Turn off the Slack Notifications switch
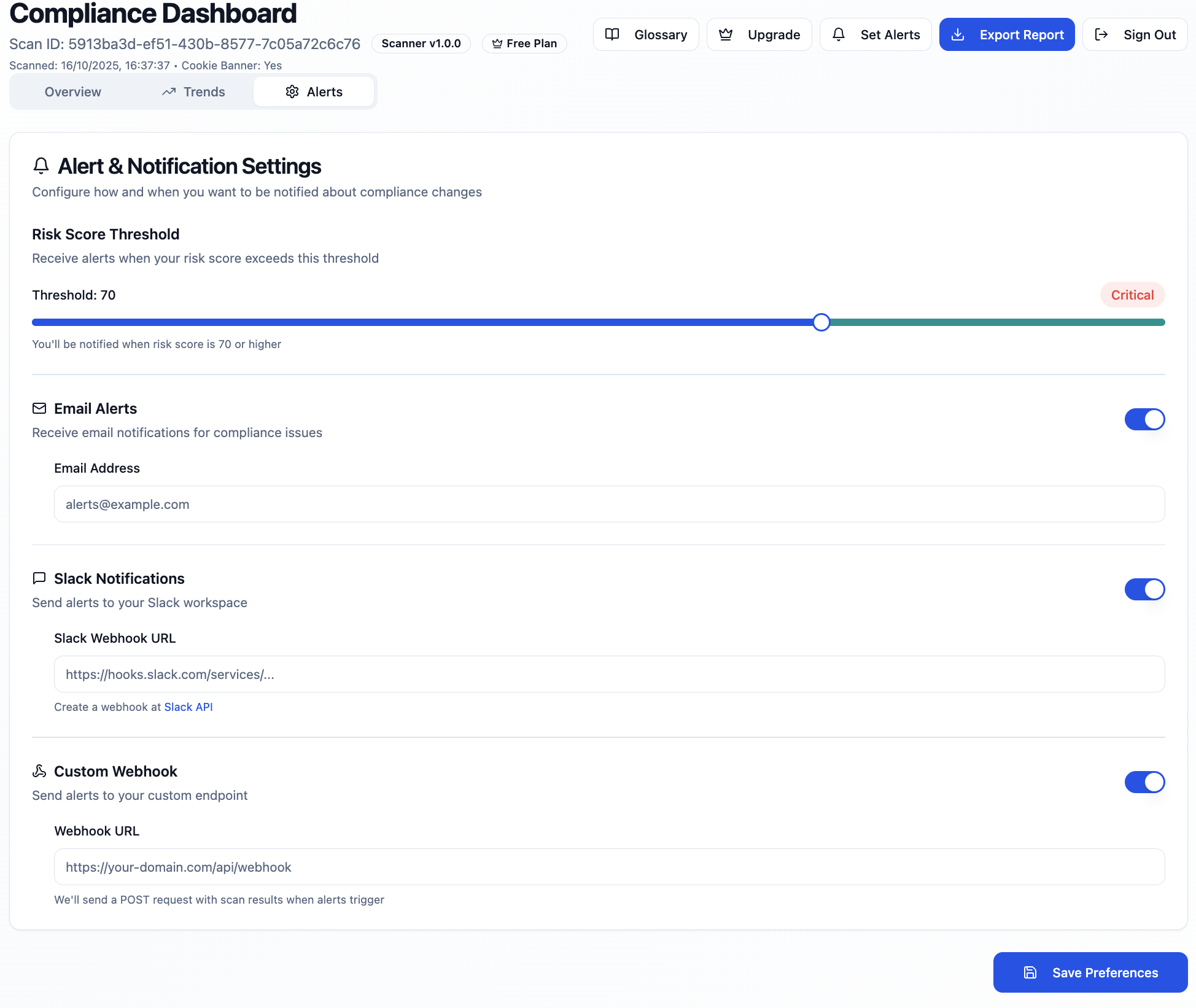1196x1008 pixels. 1144,589
